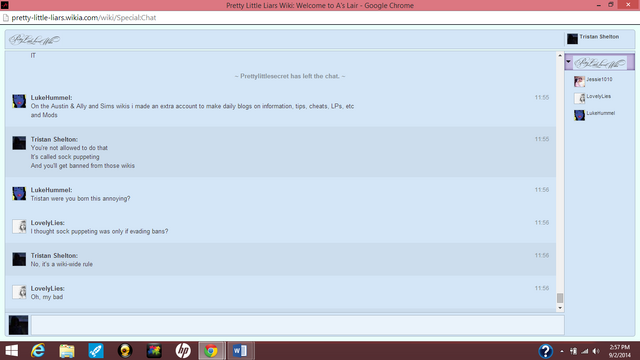The height and width of the screenshot is (360, 640).
Task: Open the volume speaker icon in tray
Action: (x=596, y=351)
